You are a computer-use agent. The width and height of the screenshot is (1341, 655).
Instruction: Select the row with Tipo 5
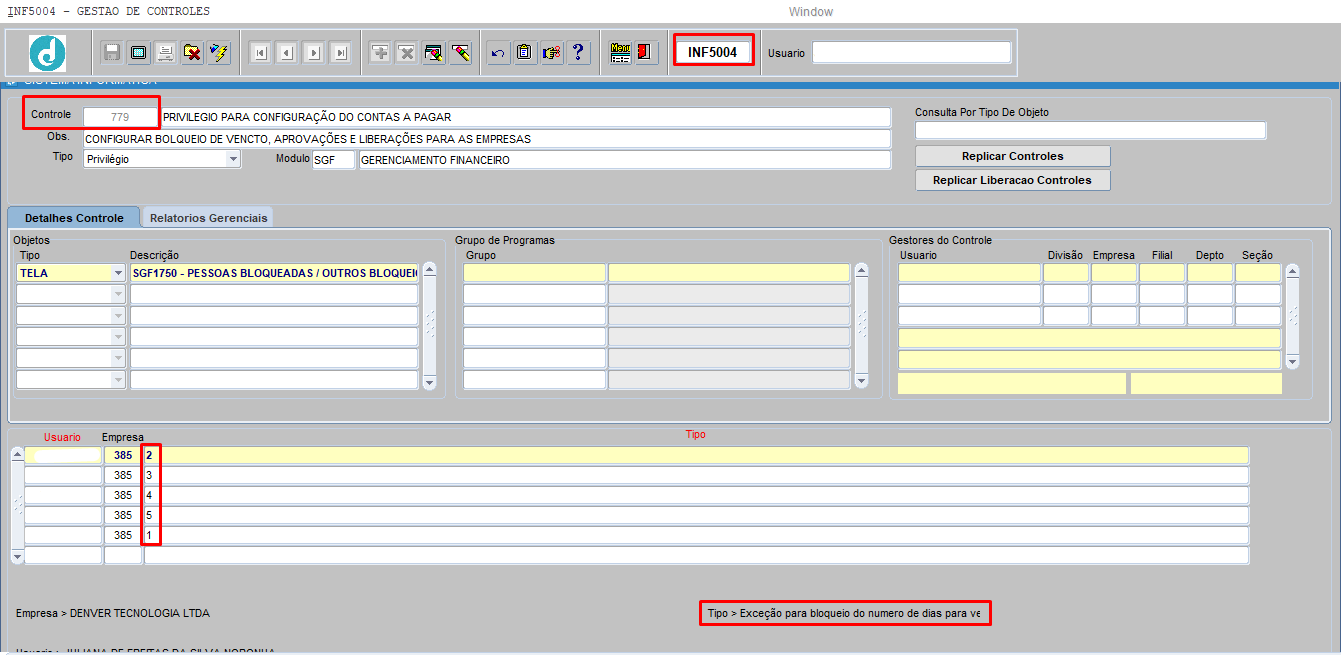697,515
